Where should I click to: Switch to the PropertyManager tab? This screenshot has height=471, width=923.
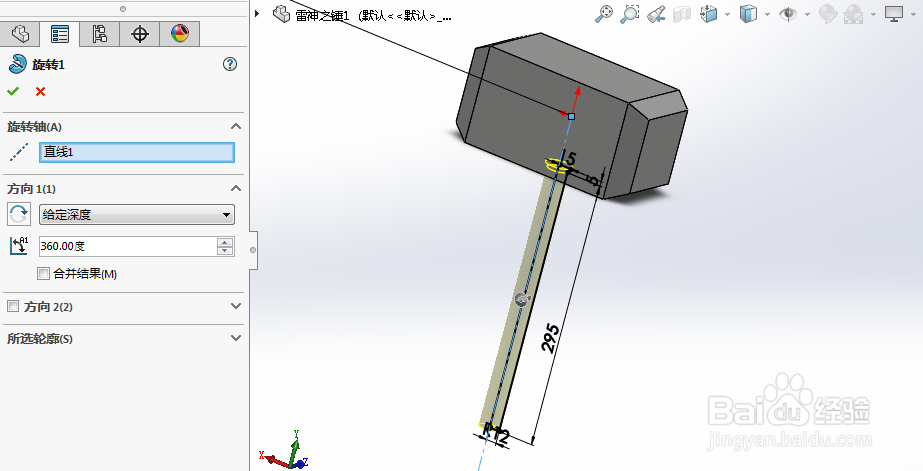click(59, 34)
